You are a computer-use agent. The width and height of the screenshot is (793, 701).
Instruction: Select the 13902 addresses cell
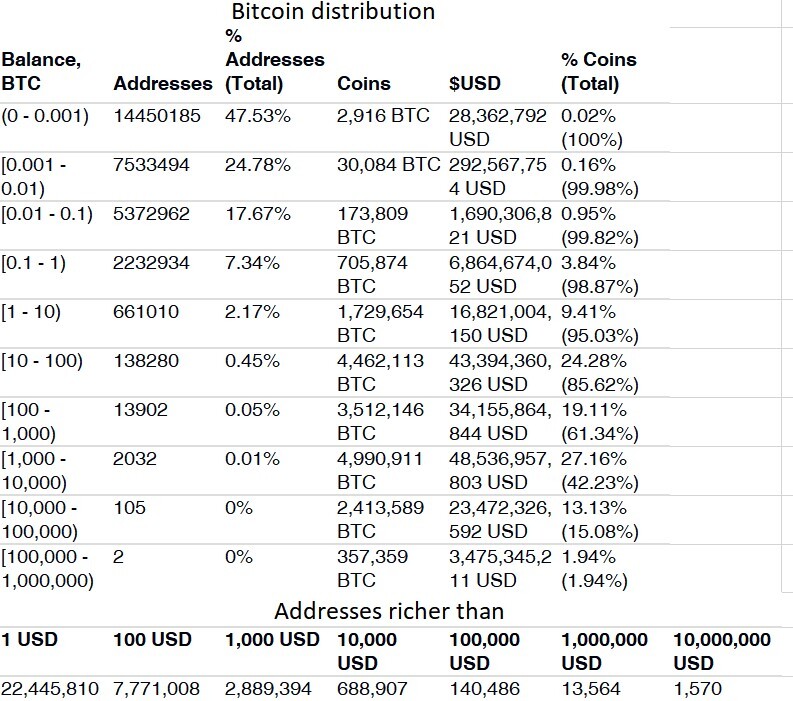(x=140, y=410)
